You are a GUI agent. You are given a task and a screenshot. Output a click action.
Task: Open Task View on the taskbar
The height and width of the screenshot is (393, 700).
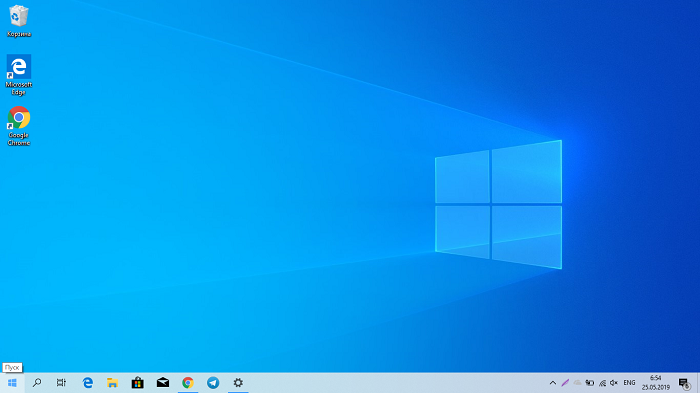(x=61, y=383)
